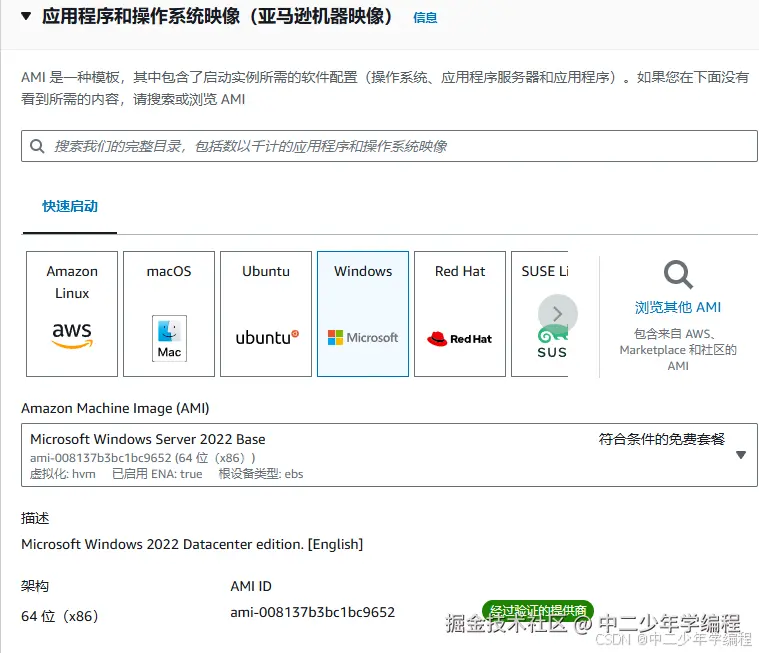The height and width of the screenshot is (653, 759).
Task: Click the 虚拟化: hvm text
Action: coord(63,474)
